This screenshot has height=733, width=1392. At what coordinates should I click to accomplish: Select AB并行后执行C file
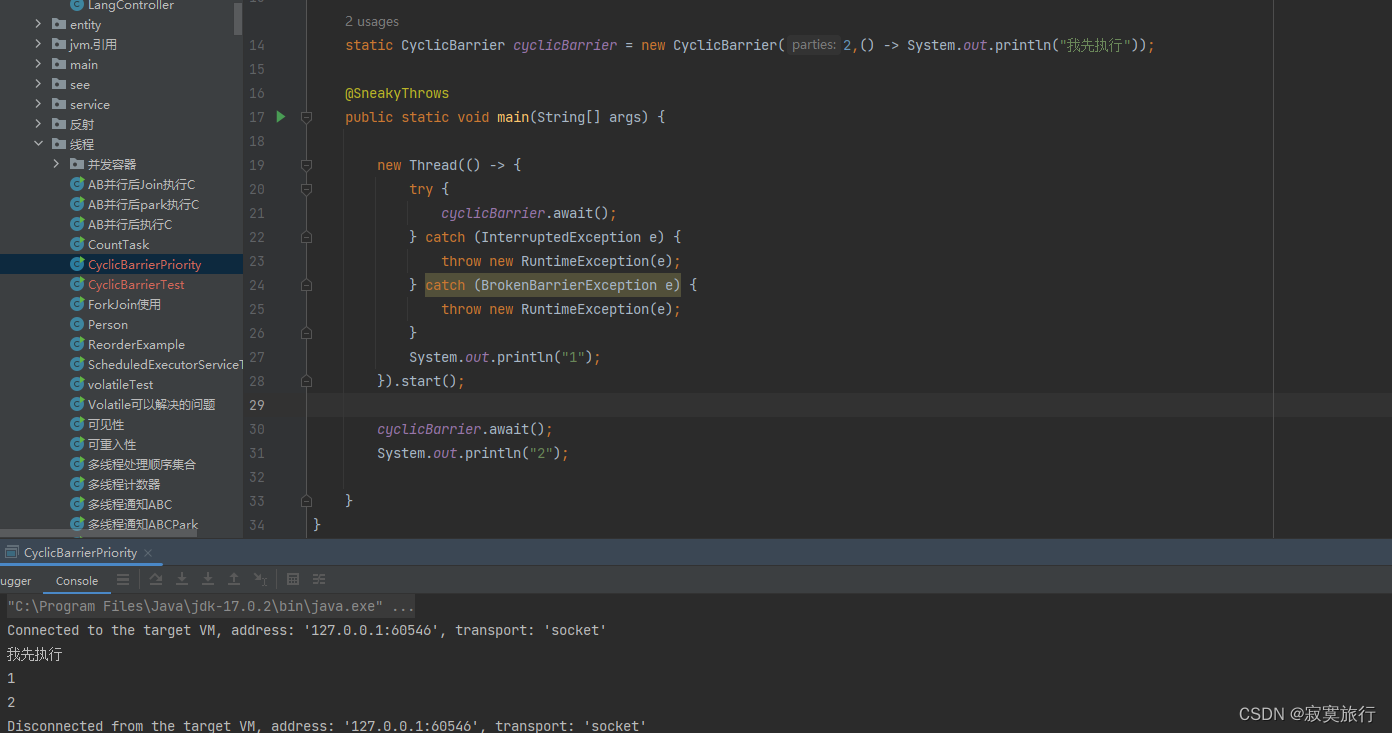[x=130, y=224]
